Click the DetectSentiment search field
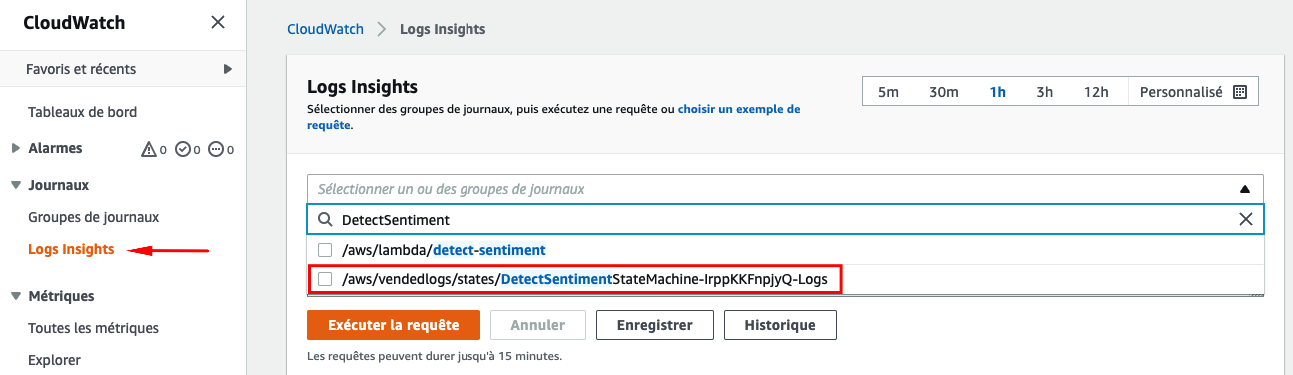This screenshot has width=1293, height=375. coord(785,219)
